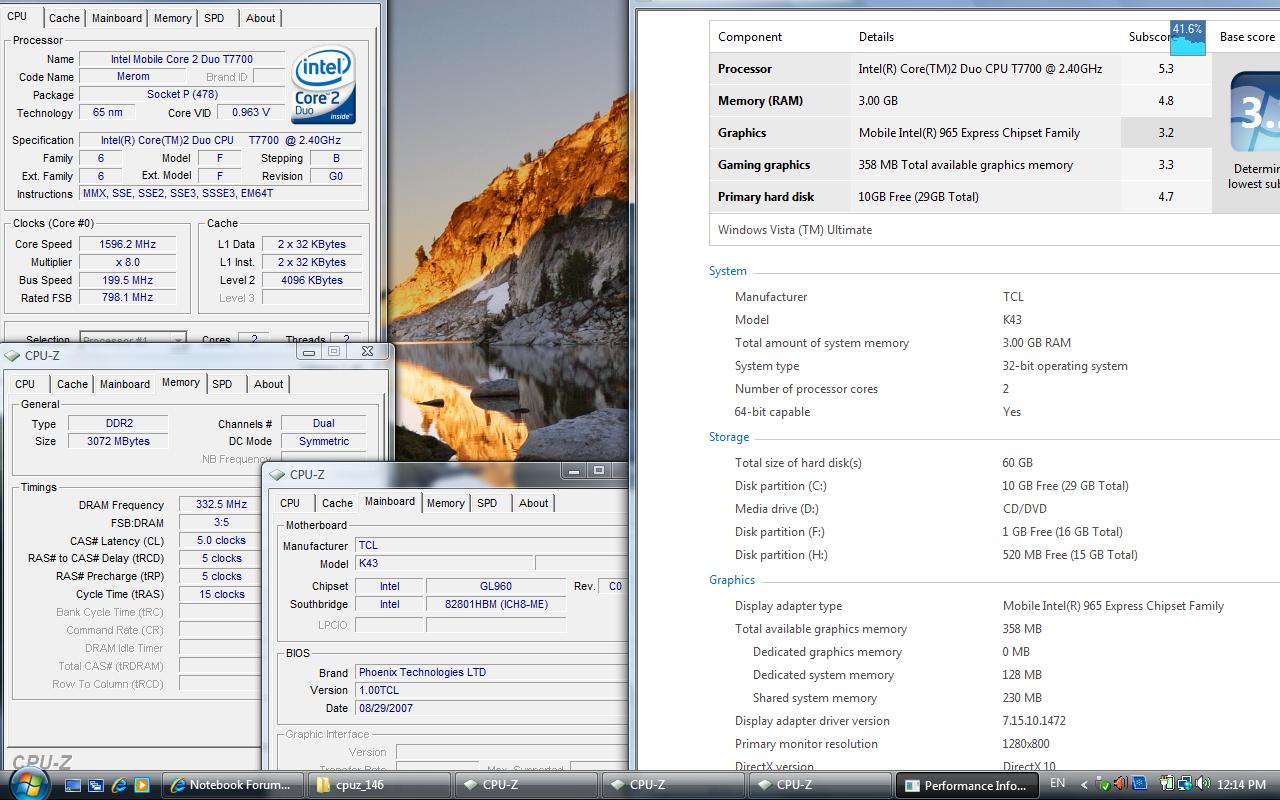The width and height of the screenshot is (1280, 800).
Task: Open the EN language bar indicator
Action: coord(1058,784)
